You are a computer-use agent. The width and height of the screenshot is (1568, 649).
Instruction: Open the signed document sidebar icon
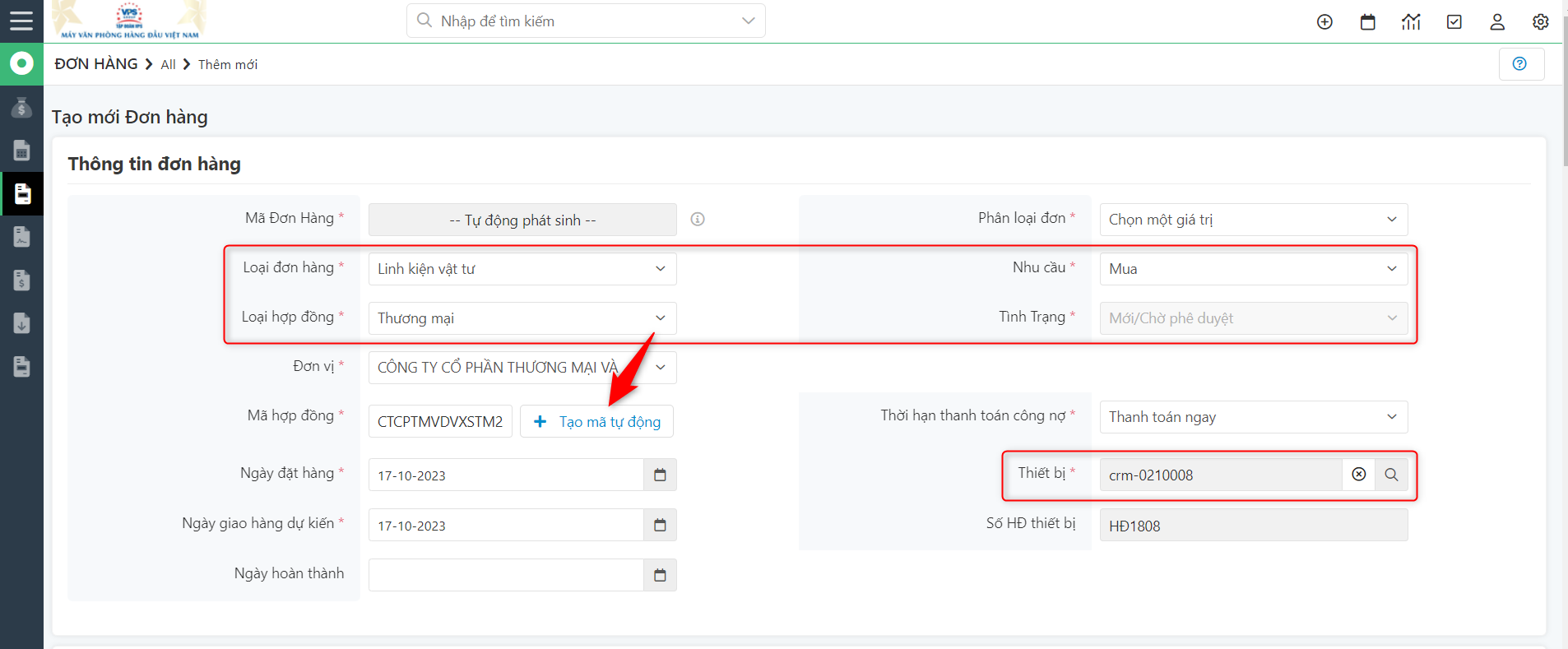pyautogui.click(x=21, y=237)
